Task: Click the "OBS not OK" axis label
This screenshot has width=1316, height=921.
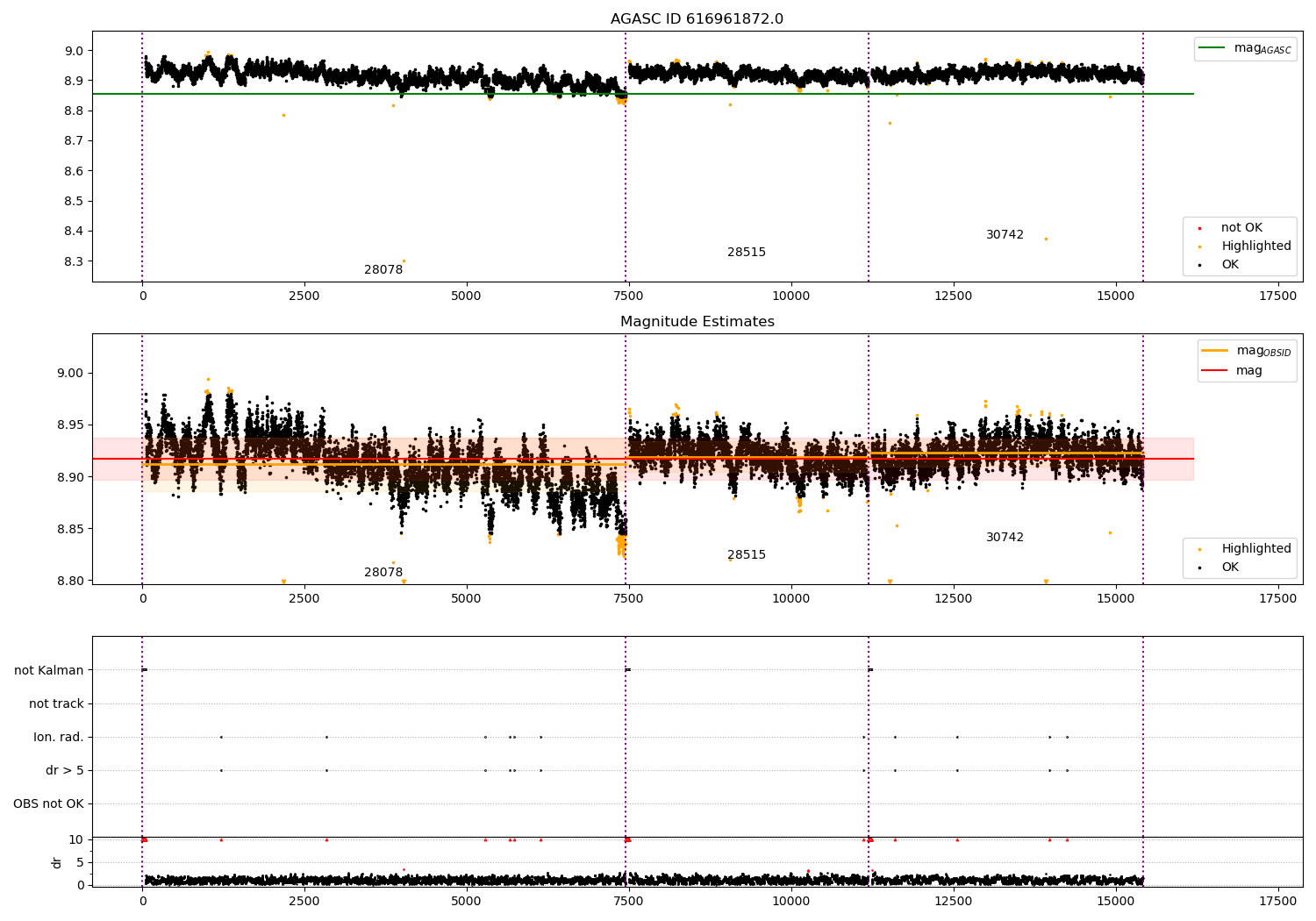Action: point(48,804)
